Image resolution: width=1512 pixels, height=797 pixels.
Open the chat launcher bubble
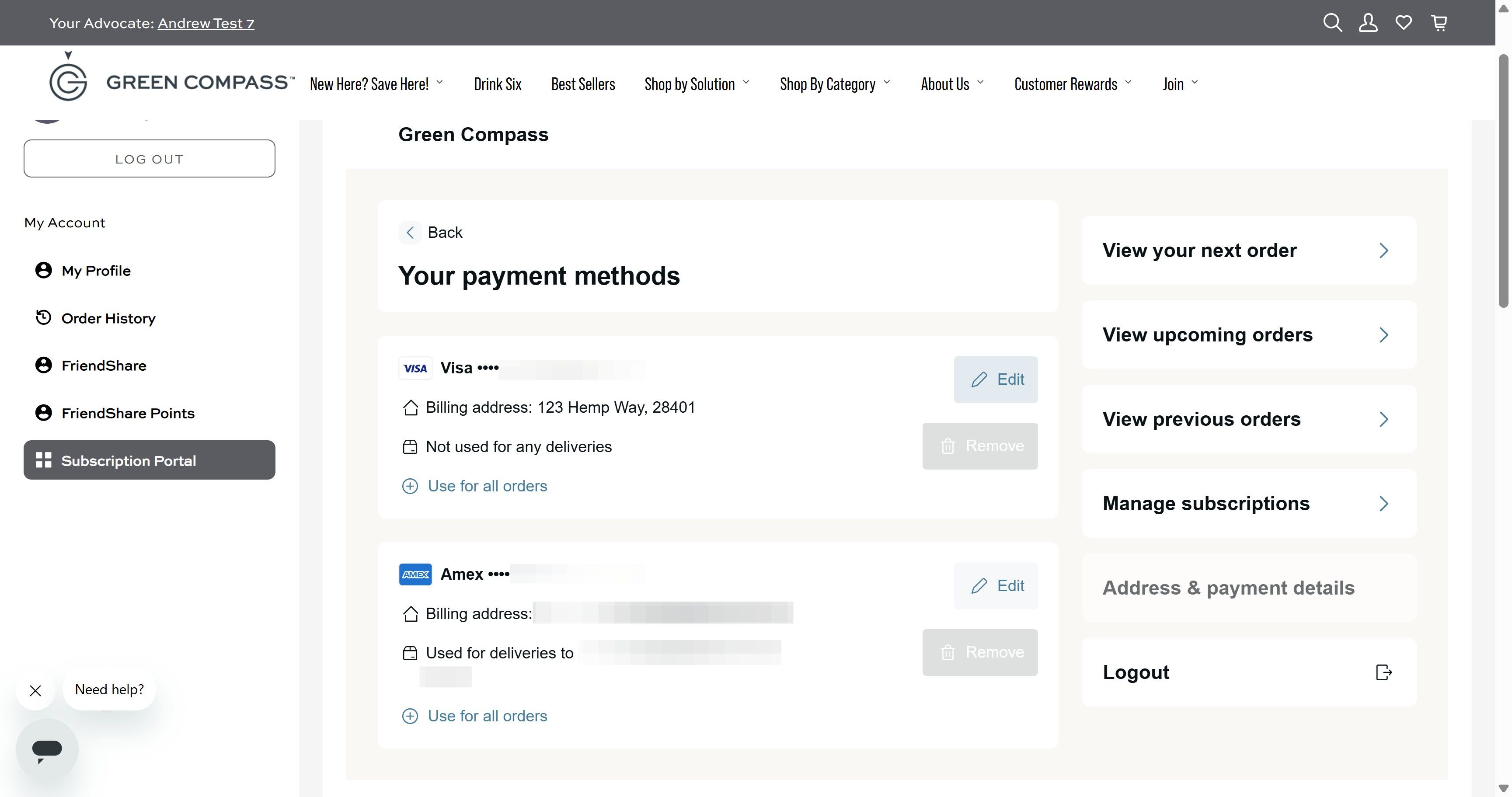(47, 748)
